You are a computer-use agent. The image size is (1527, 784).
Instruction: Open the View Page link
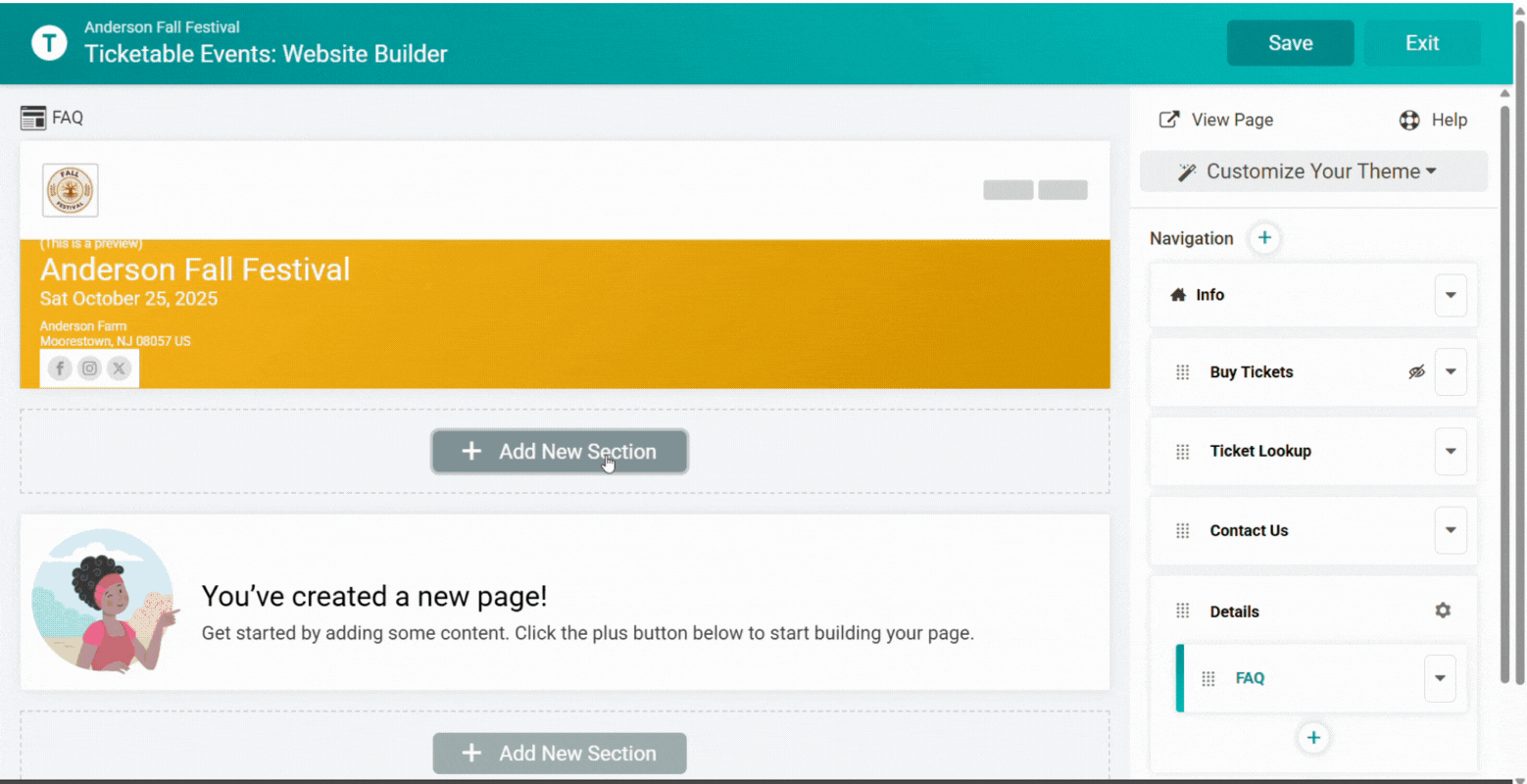click(x=1216, y=120)
